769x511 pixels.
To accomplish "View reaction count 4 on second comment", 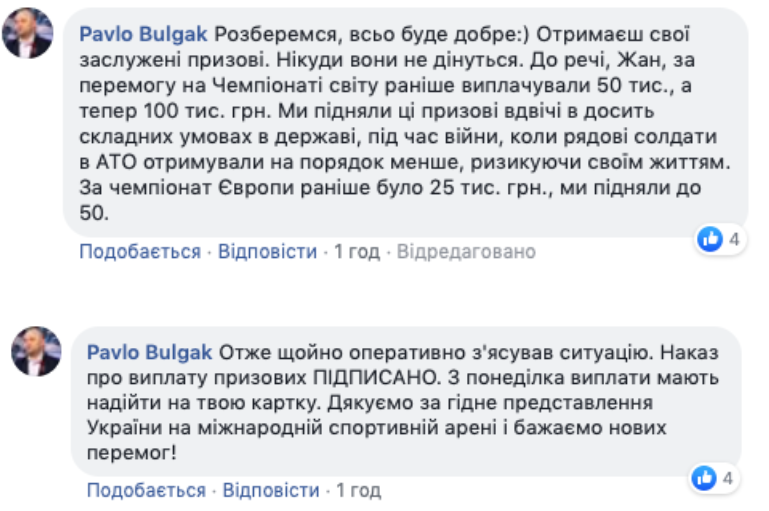I will 728,479.
